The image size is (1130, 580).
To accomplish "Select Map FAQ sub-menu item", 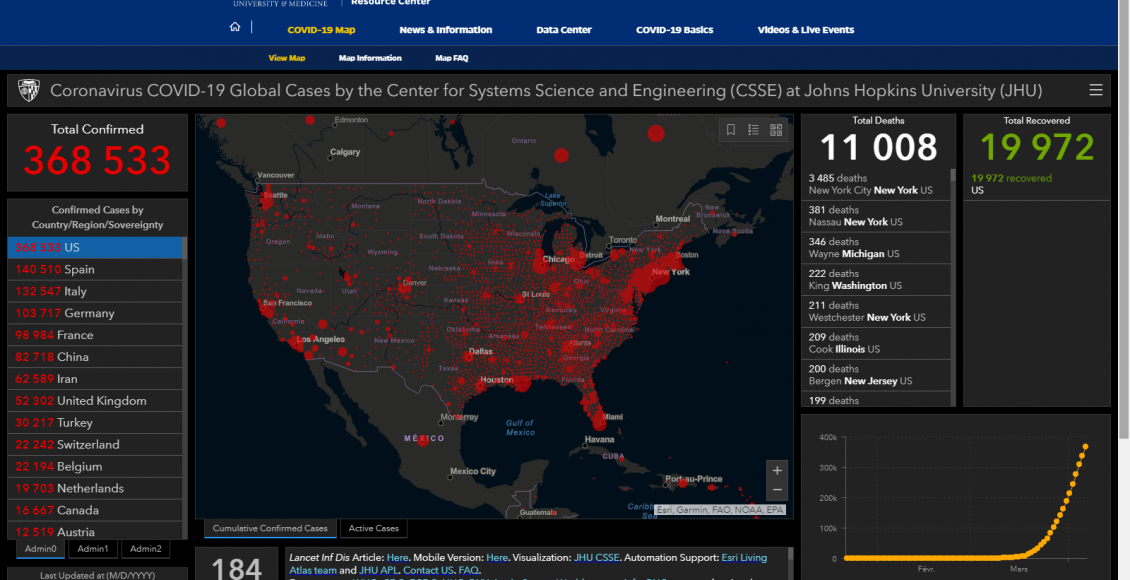I will [452, 58].
